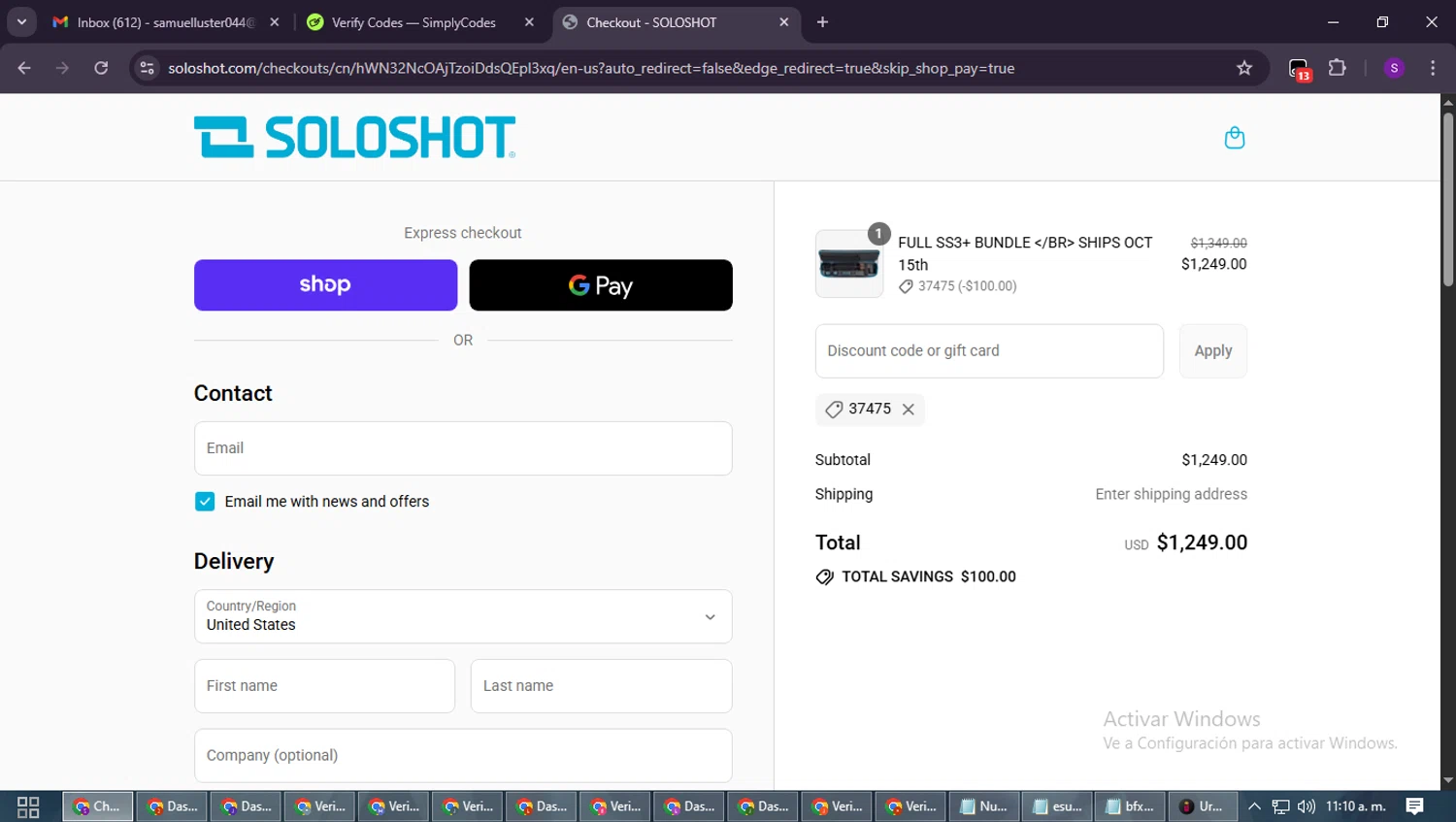This screenshot has width=1456, height=822.
Task: Uncheck Email me with news and offers
Action: (205, 502)
